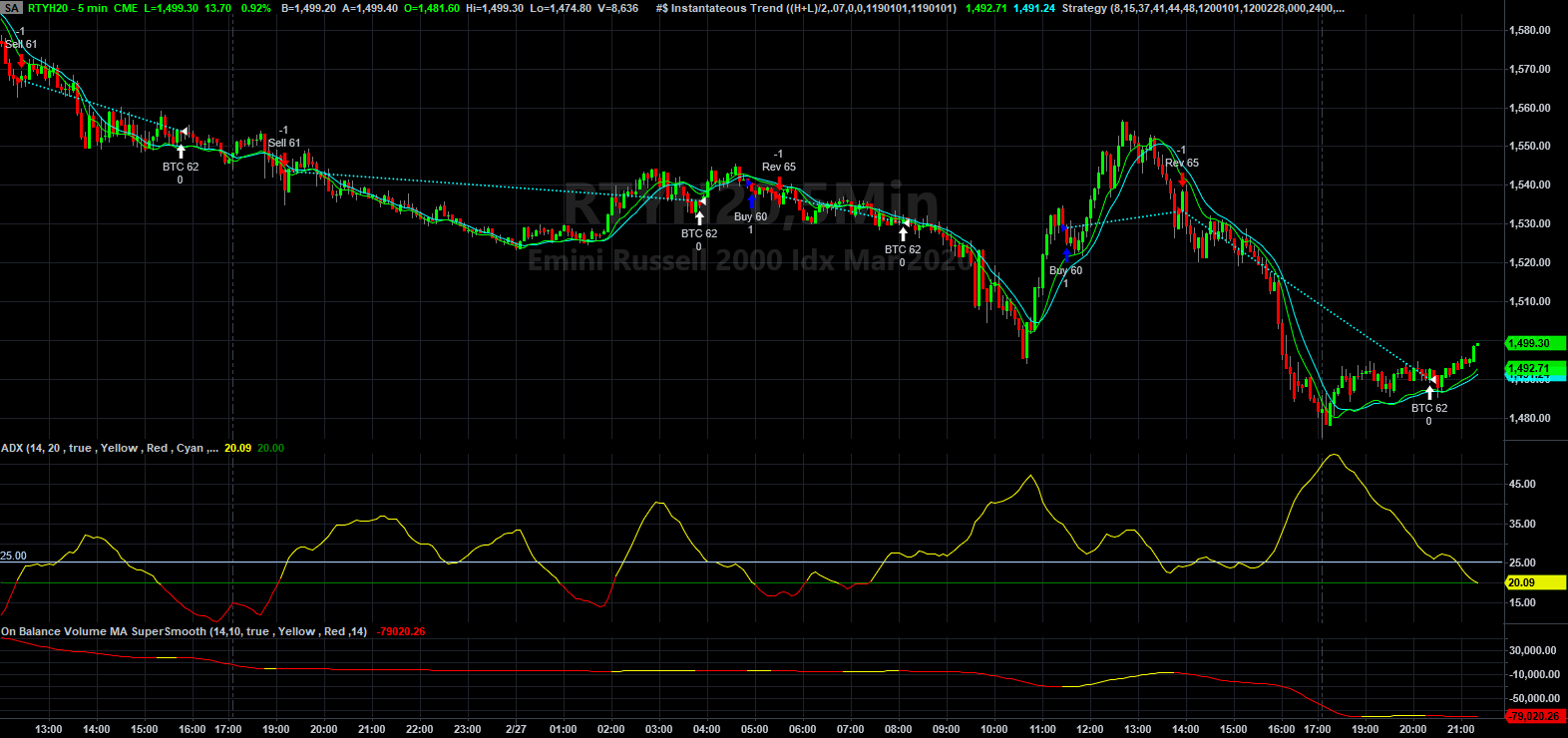The height and width of the screenshot is (738, 1568).
Task: Click the 1,480.00 price axis label
Action: pos(1530,418)
